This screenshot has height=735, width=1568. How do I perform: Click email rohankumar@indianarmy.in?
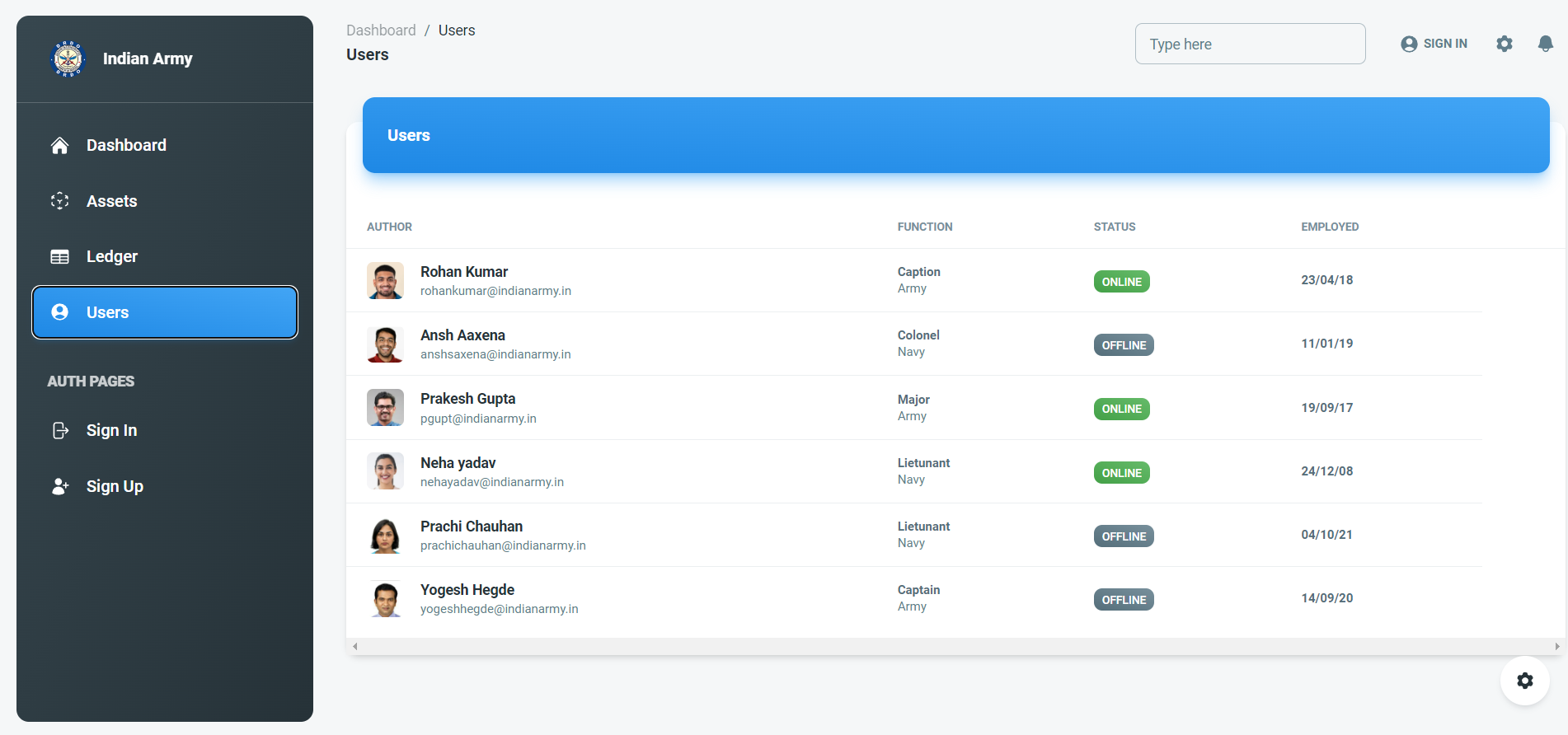495,291
